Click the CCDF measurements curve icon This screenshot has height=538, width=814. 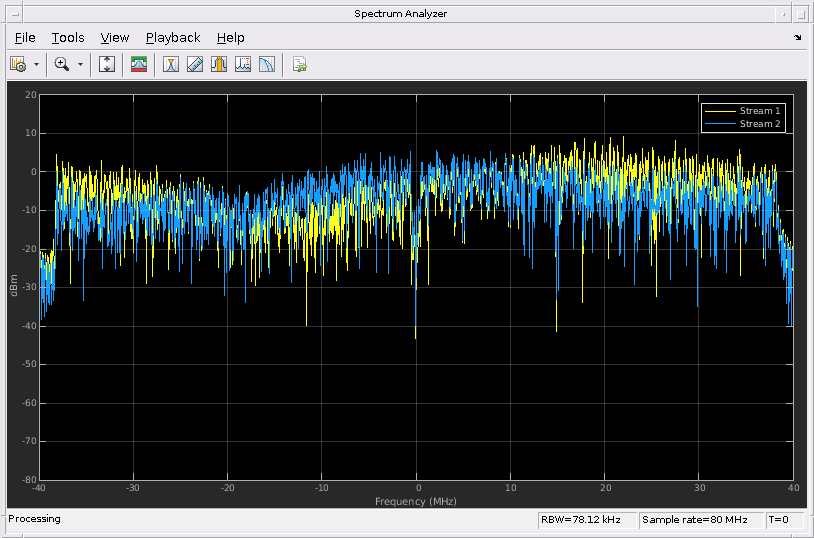coord(267,64)
